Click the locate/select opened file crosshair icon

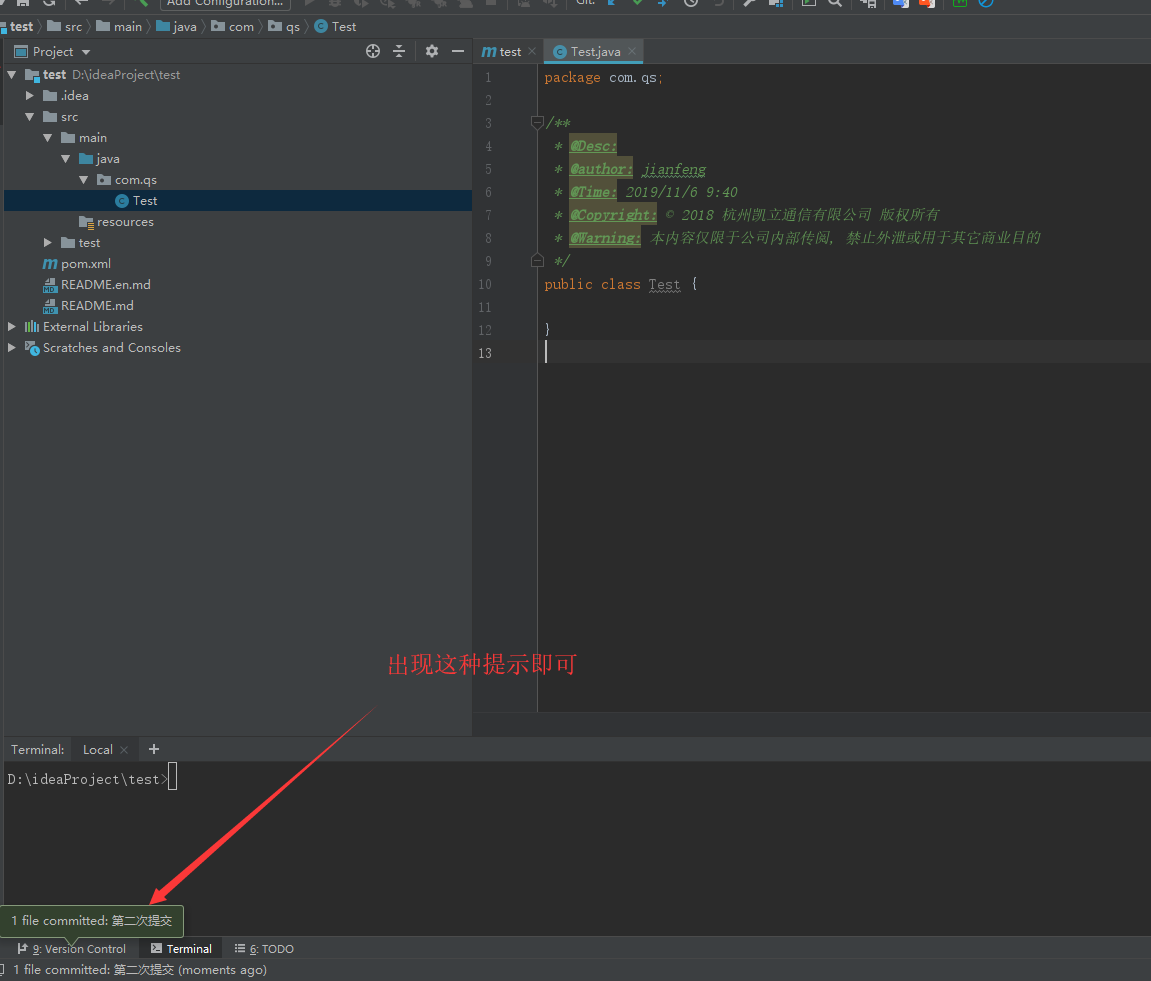point(373,51)
